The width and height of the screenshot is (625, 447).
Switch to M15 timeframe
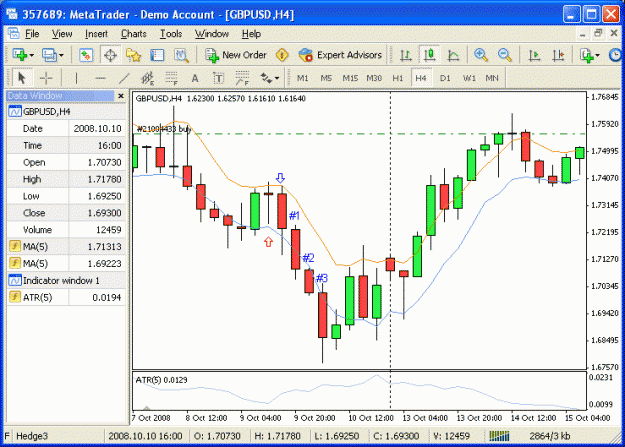350,78
